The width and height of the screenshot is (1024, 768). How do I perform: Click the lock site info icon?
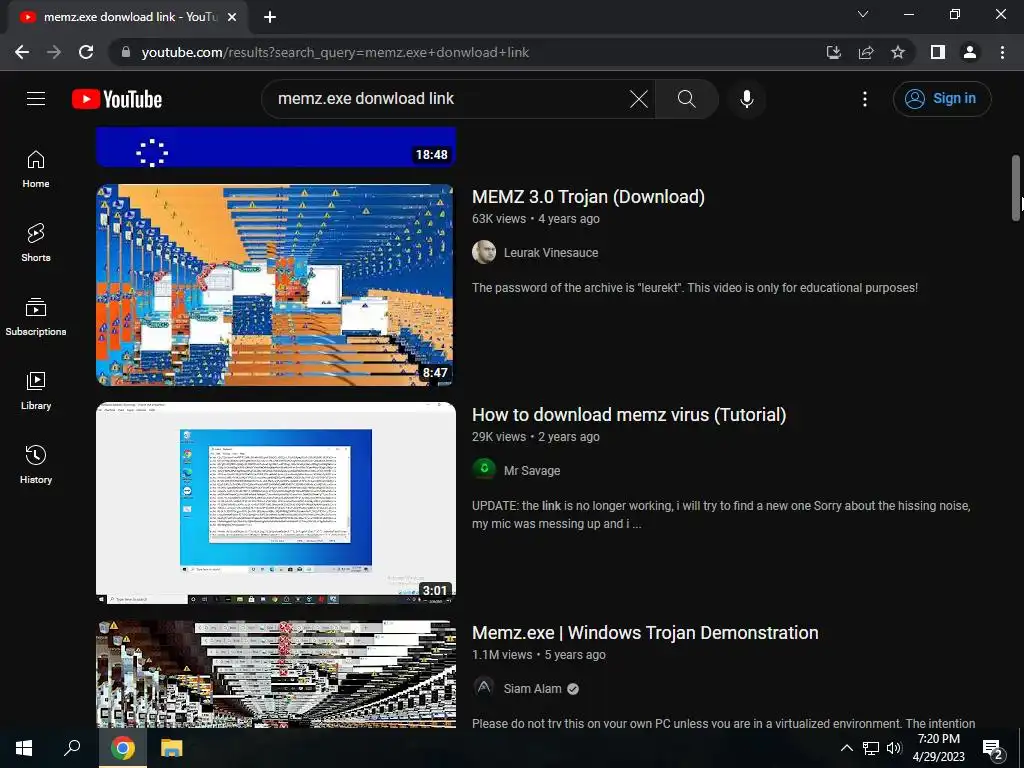tap(126, 52)
